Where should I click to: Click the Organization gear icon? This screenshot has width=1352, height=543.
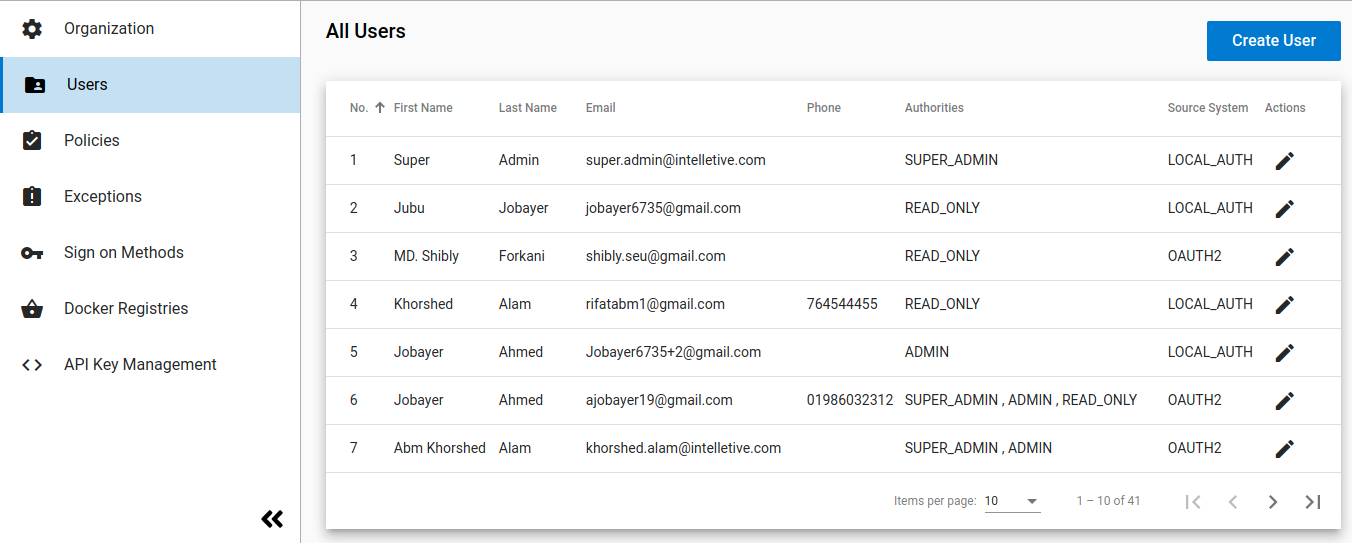point(32,29)
